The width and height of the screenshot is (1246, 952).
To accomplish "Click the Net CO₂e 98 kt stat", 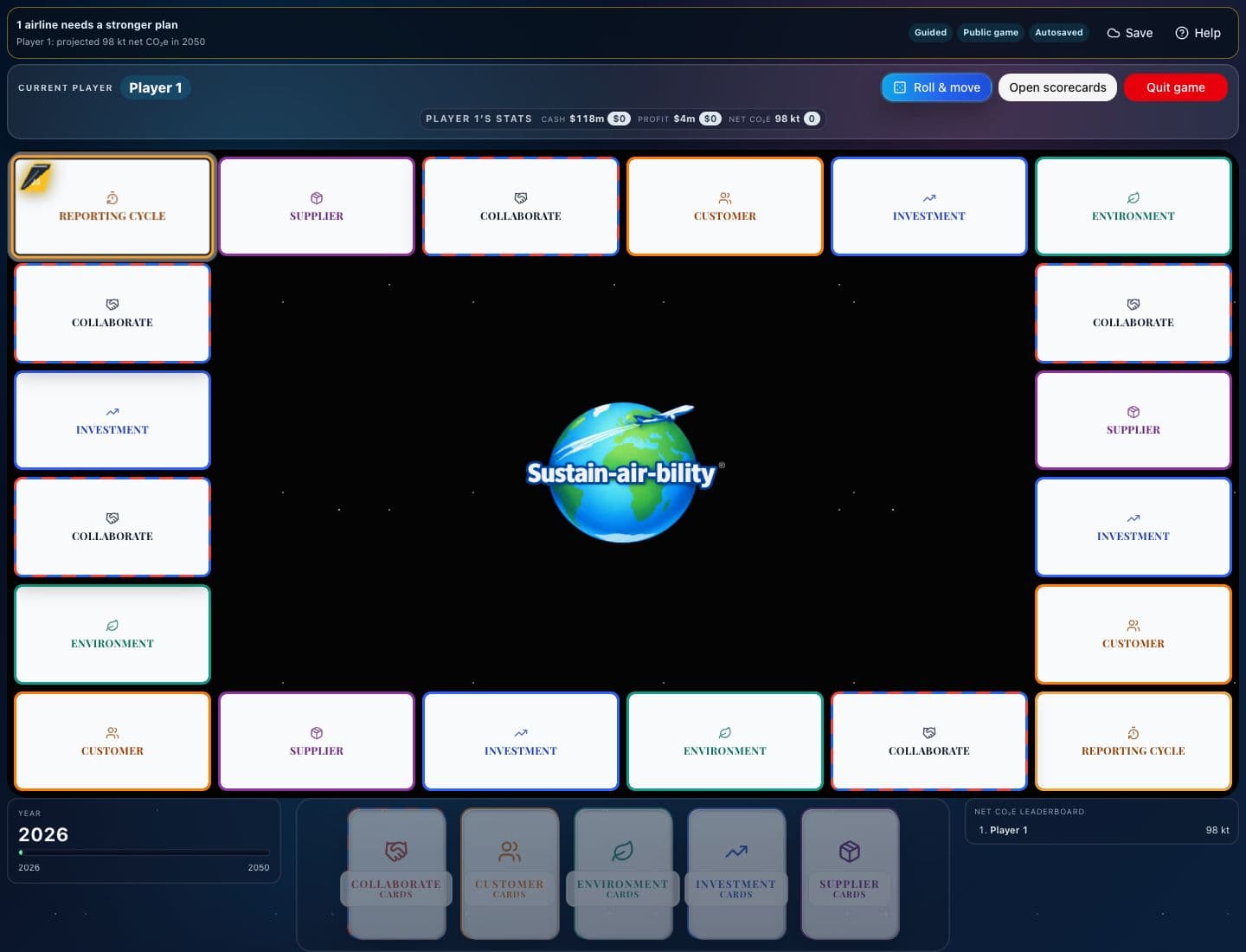I will click(774, 119).
